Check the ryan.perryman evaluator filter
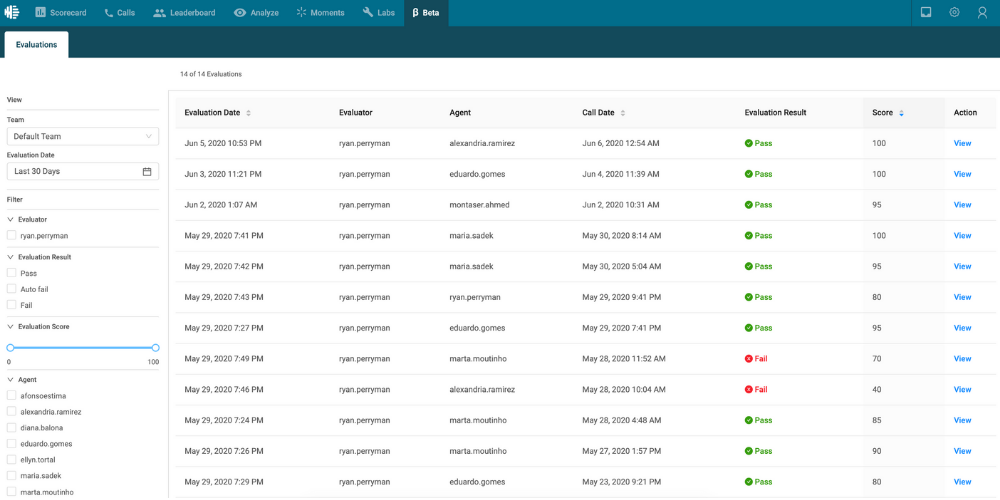This screenshot has width=1000, height=500. click(11, 235)
